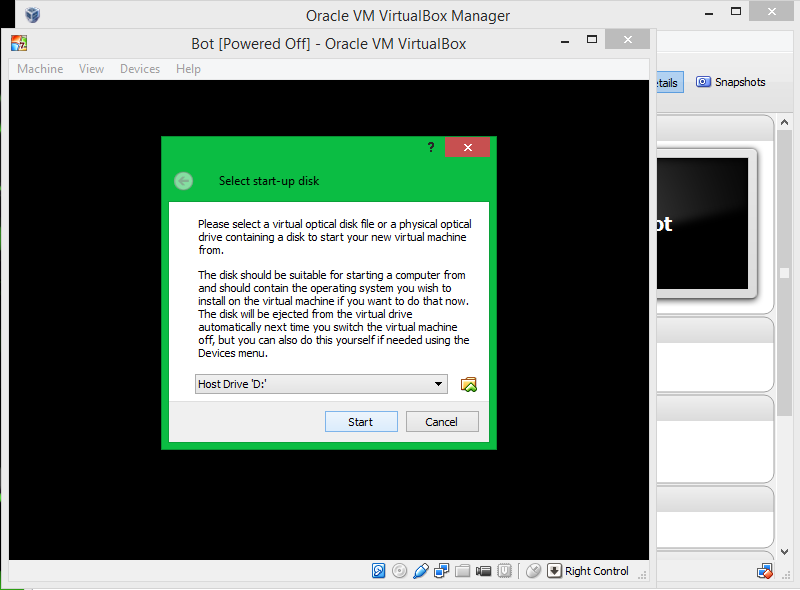Open the Help menu
The height and width of the screenshot is (590, 800).
(188, 69)
